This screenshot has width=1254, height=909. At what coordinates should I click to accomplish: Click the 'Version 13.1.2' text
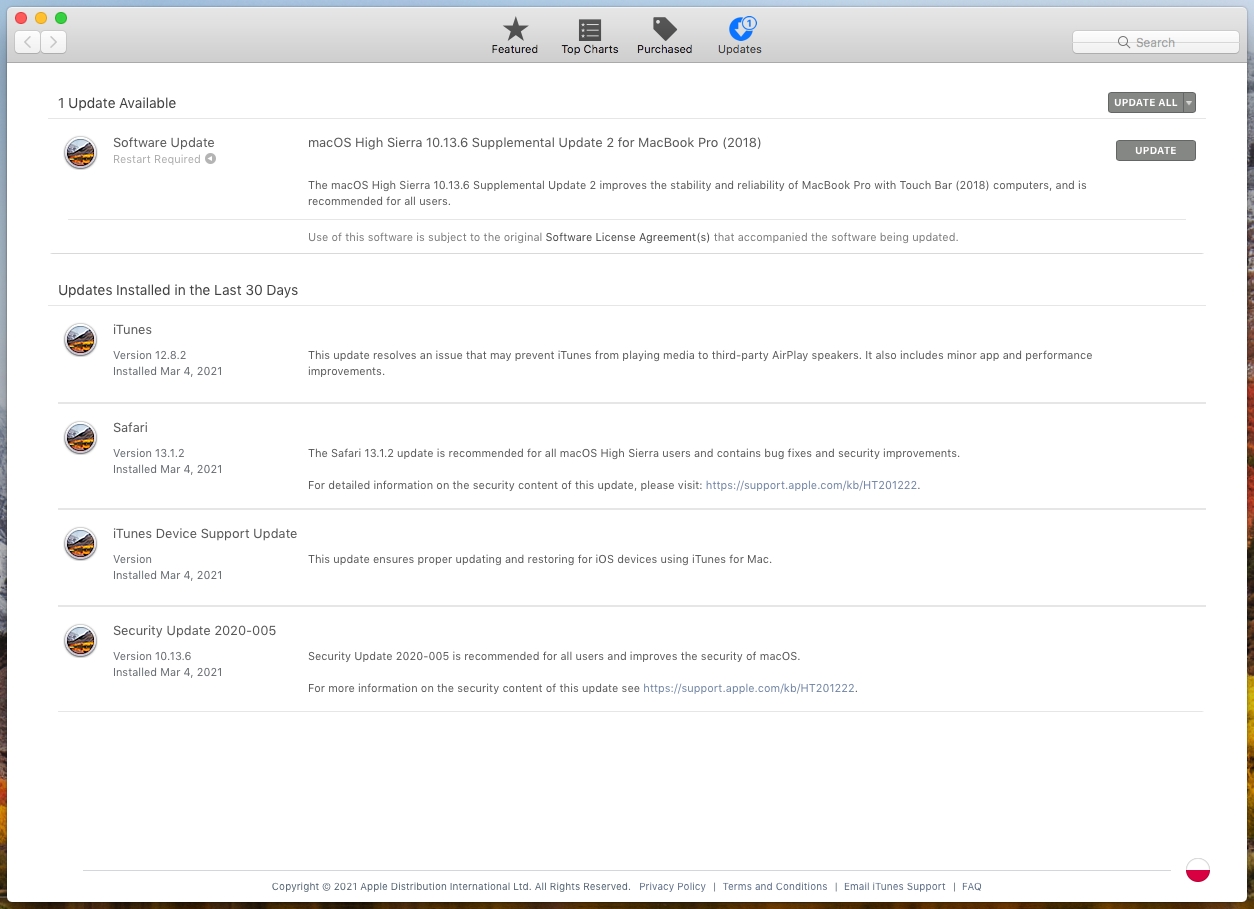pyautogui.click(x=149, y=453)
